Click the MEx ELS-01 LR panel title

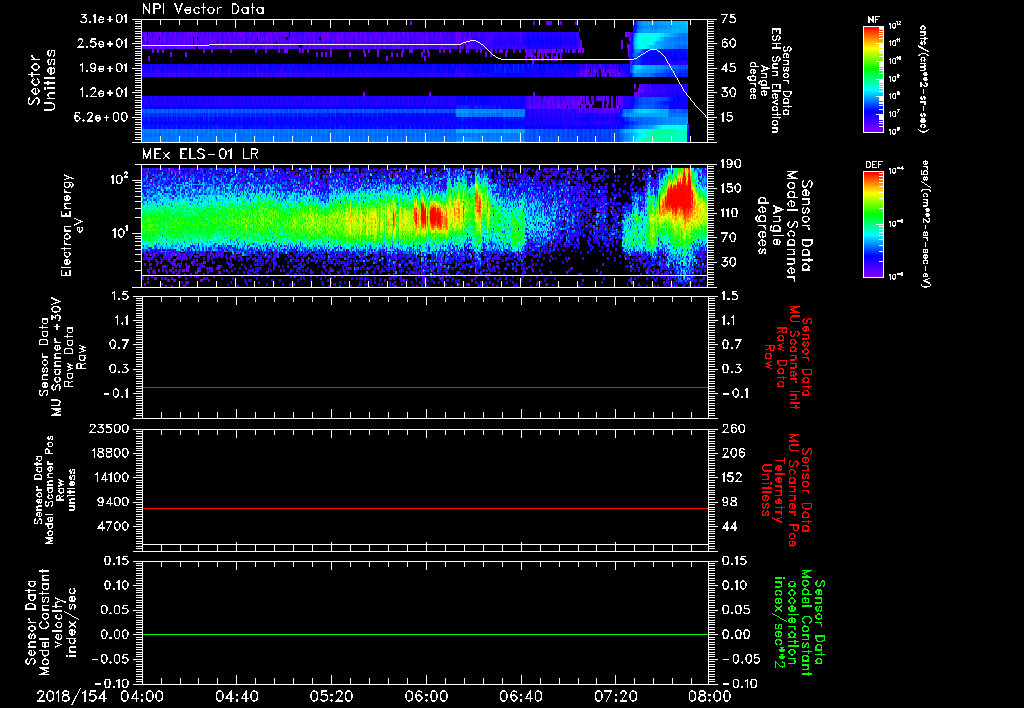[200, 155]
